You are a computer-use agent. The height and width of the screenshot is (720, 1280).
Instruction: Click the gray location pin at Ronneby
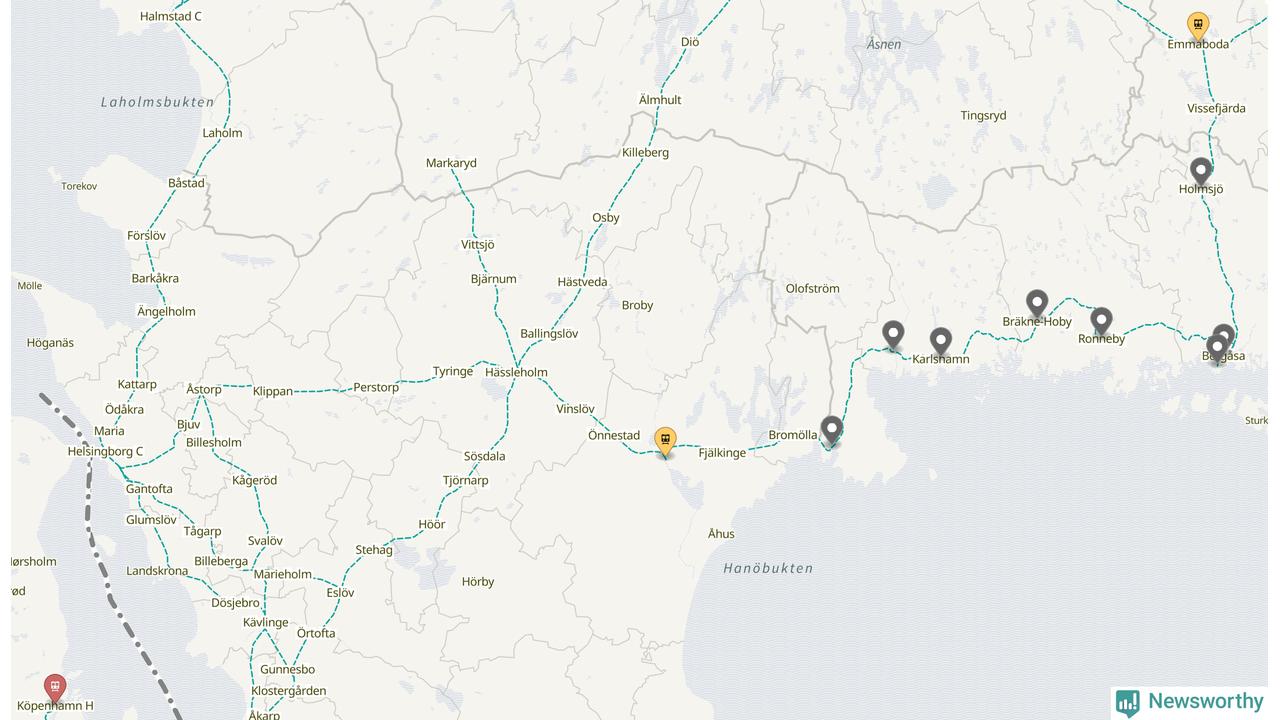click(1101, 322)
